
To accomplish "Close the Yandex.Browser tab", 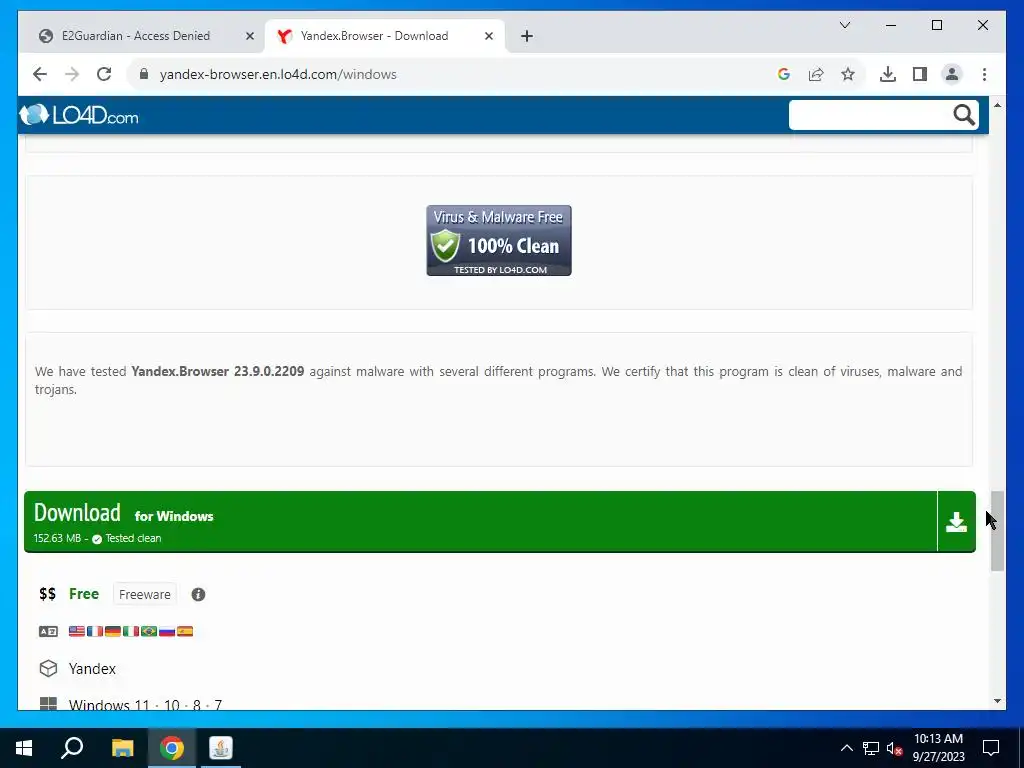I will 488,37.
